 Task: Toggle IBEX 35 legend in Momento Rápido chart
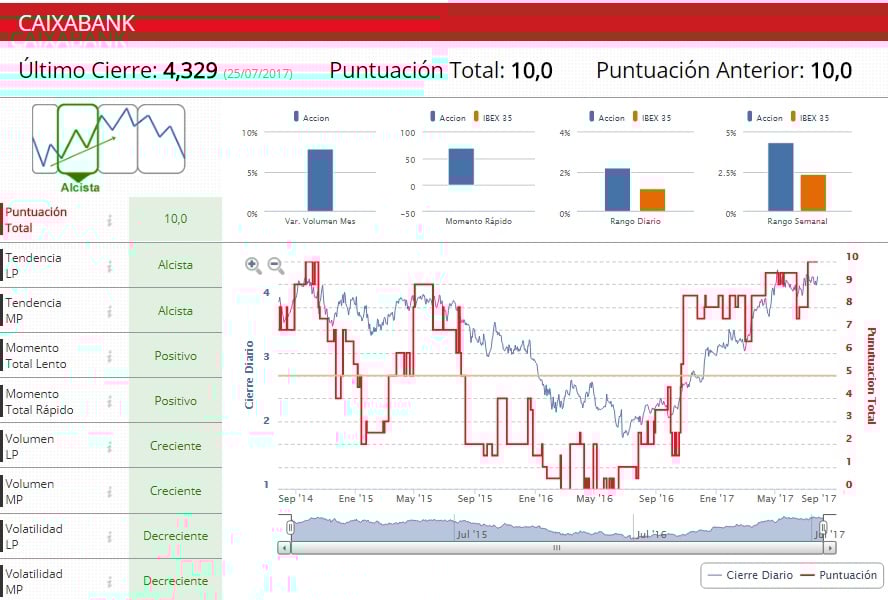(x=493, y=117)
